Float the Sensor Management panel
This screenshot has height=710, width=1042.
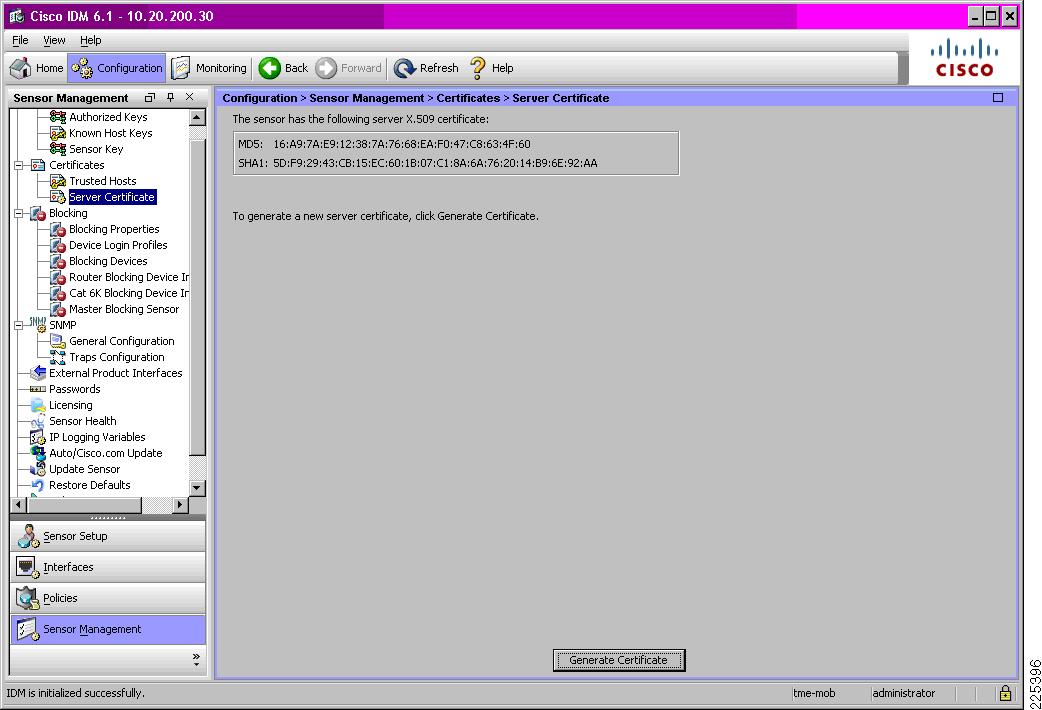(x=150, y=98)
